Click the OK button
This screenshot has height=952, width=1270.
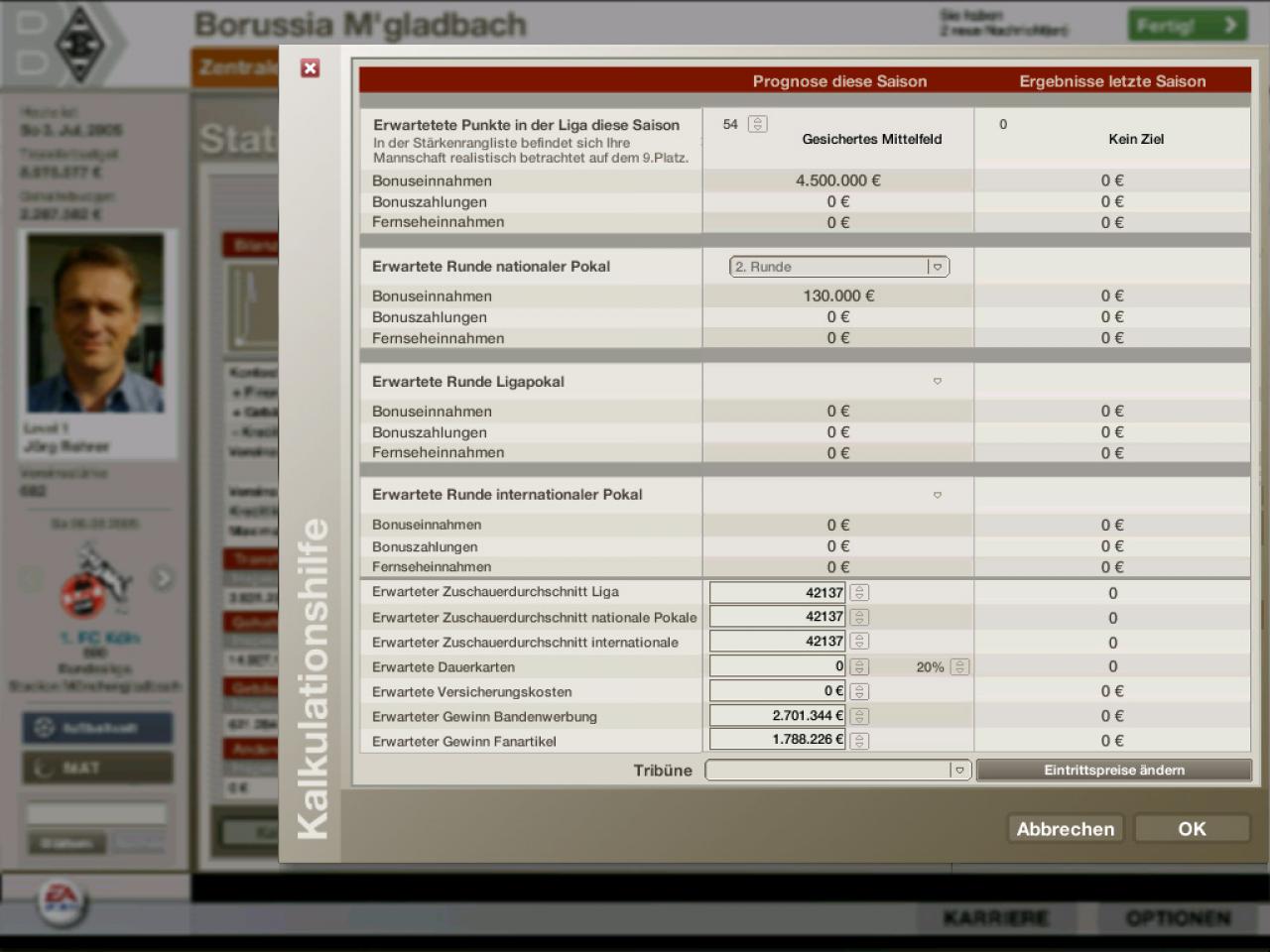[x=1192, y=828]
